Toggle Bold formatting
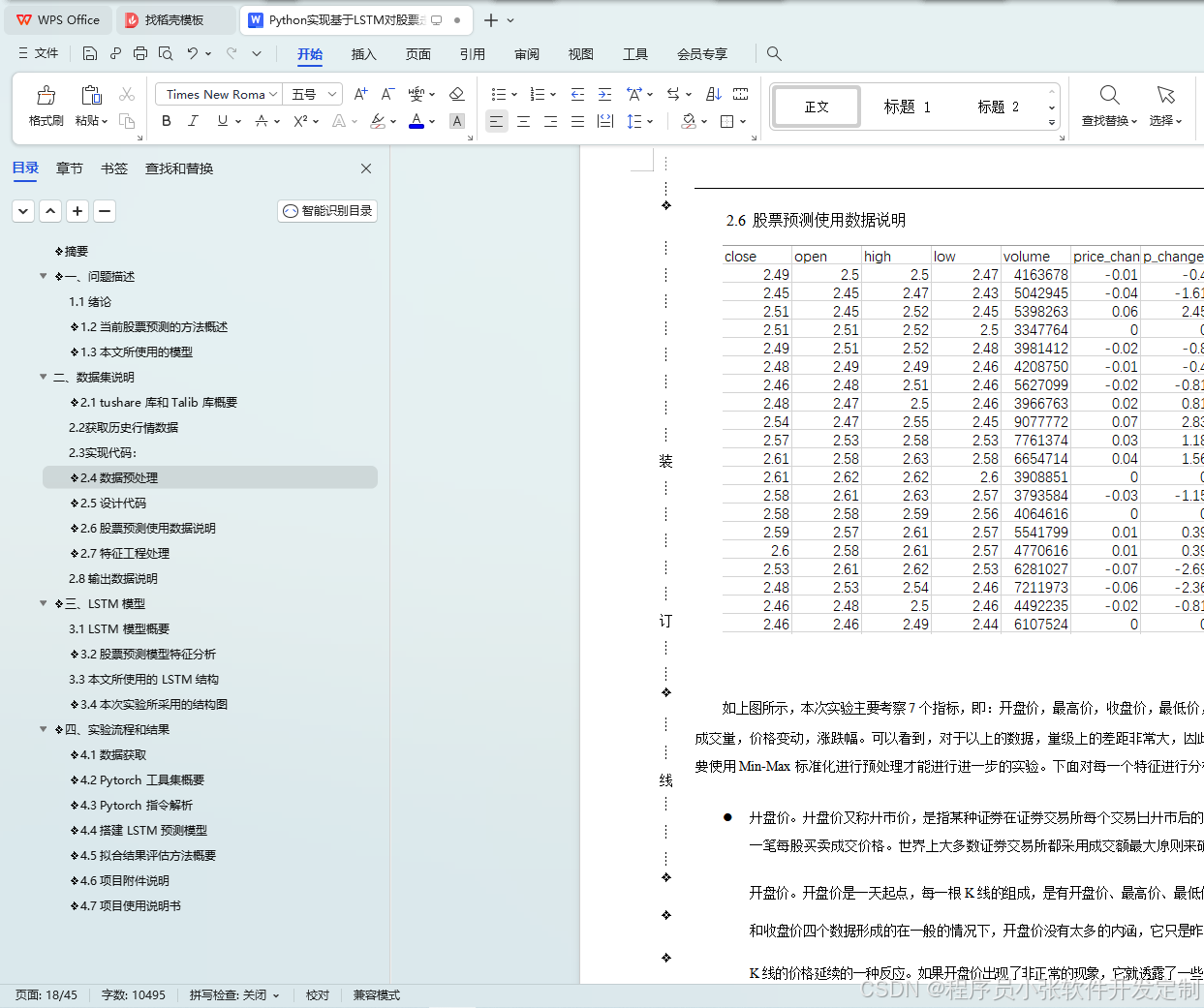The width and height of the screenshot is (1204, 1008). pos(167,121)
